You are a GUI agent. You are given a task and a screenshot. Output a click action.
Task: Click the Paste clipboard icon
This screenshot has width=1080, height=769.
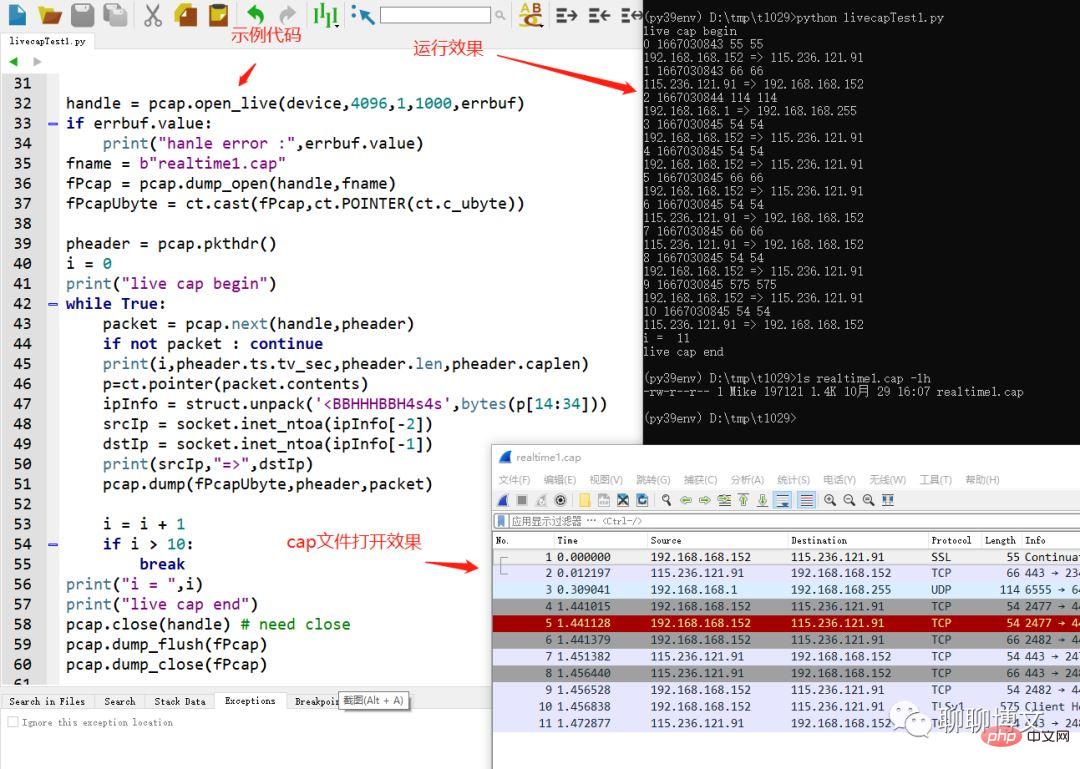click(218, 14)
